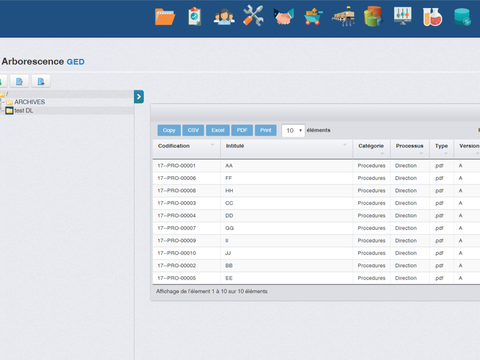Image resolution: width=480 pixels, height=360 pixels.
Task: Sort by Intitulé column
Action: click(286, 149)
